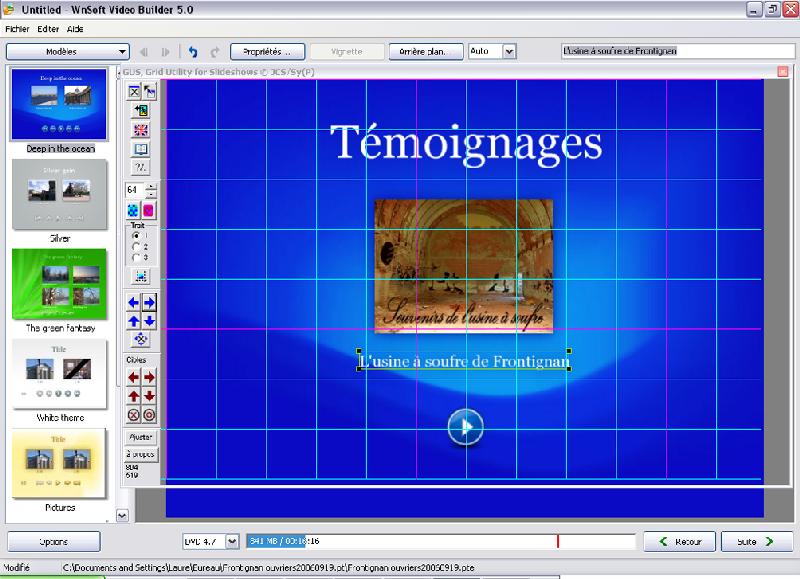The image size is (800, 579).
Task: Click the arrow-window icon in GUS toolbar
Action: [x=149, y=92]
